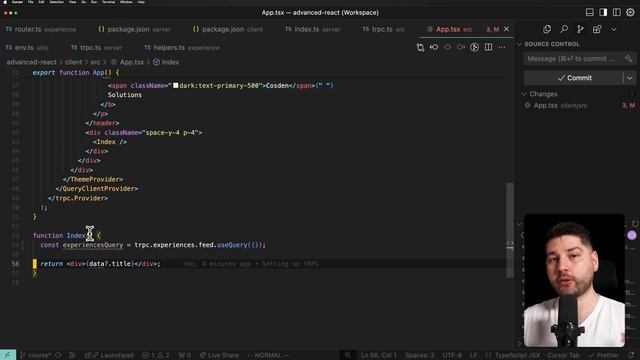
Task: Click the zoom magnifier icon in status bar
Action: (x=348, y=355)
